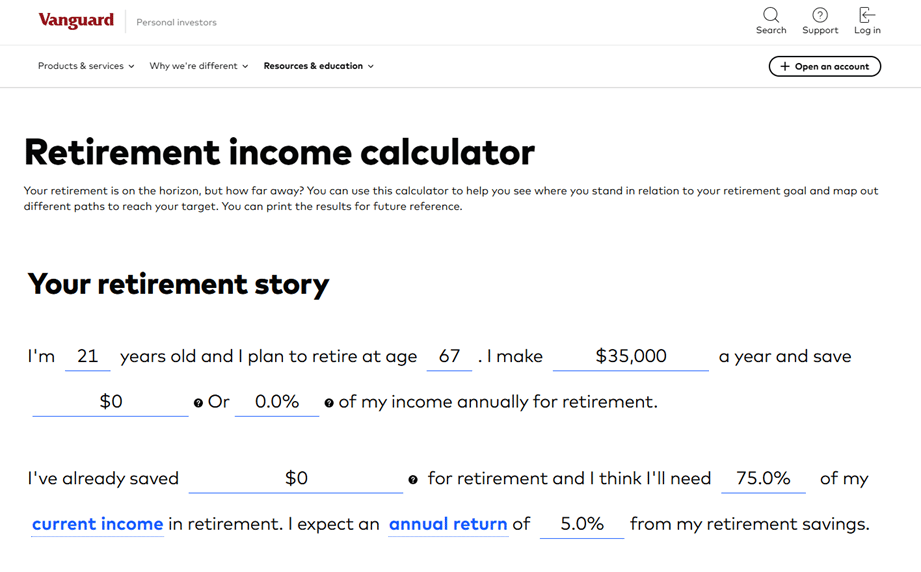Open help tooltip beside income percentage field
Viewport: 921px width, 572px height.
[329, 403]
